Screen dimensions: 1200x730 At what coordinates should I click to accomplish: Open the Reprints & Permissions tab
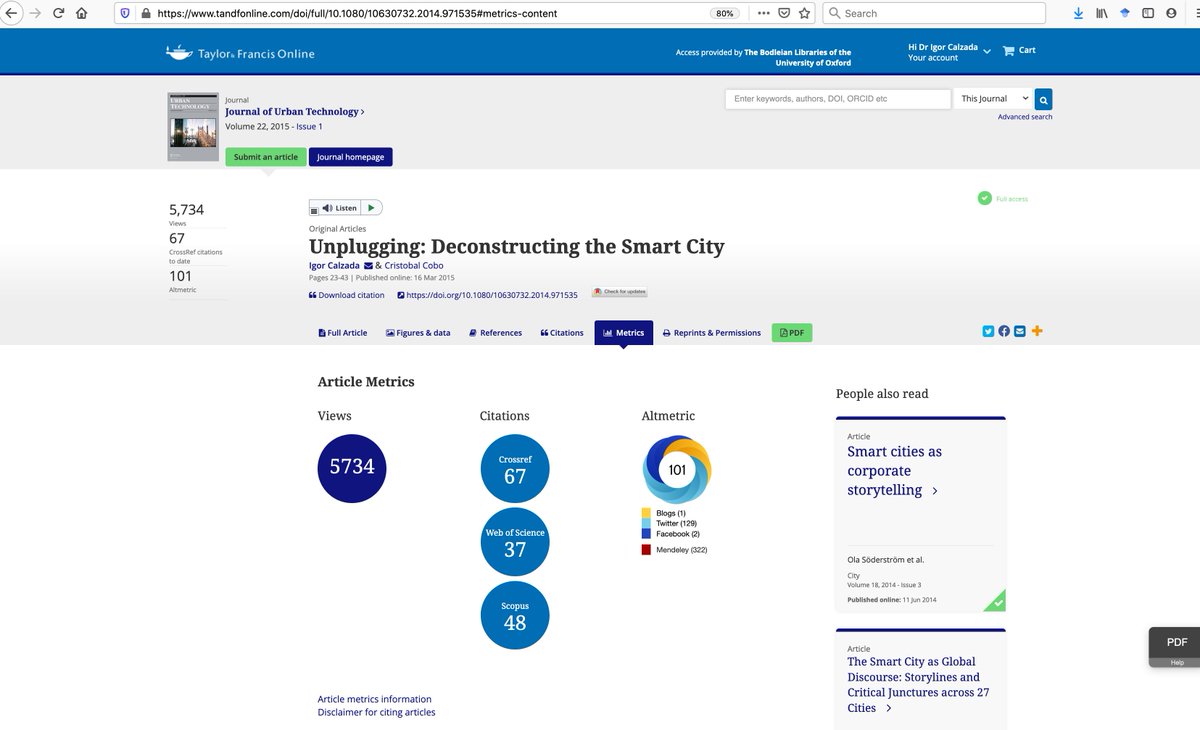712,333
